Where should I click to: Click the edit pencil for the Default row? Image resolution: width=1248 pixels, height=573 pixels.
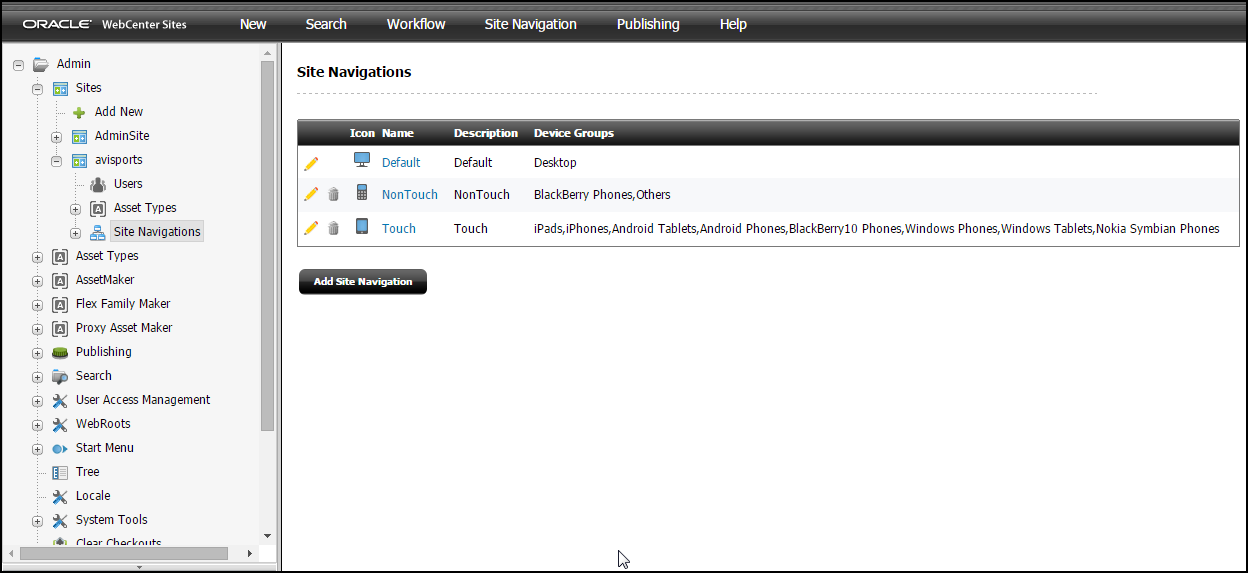click(311, 163)
